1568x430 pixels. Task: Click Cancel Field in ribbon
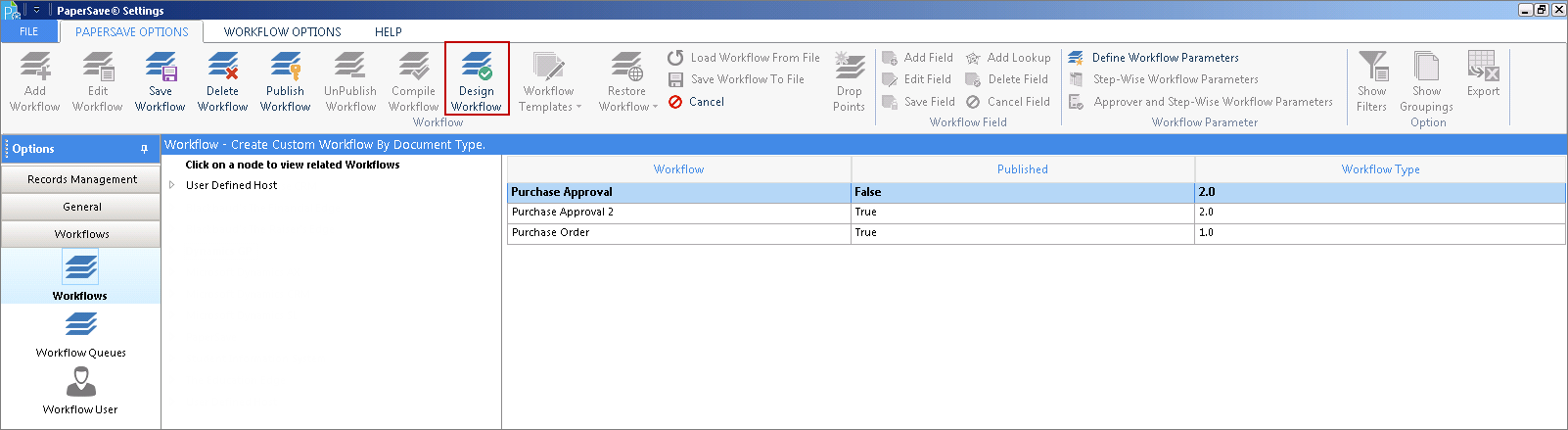1007,102
